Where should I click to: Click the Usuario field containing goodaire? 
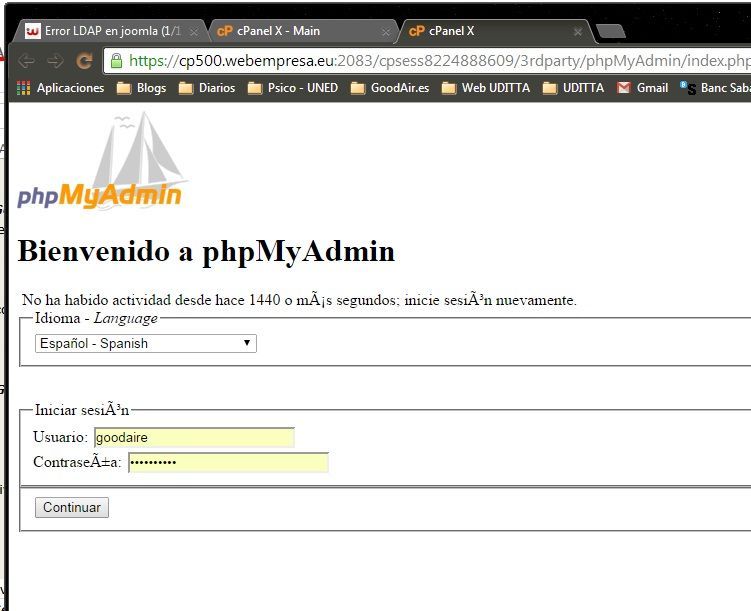[x=194, y=438]
